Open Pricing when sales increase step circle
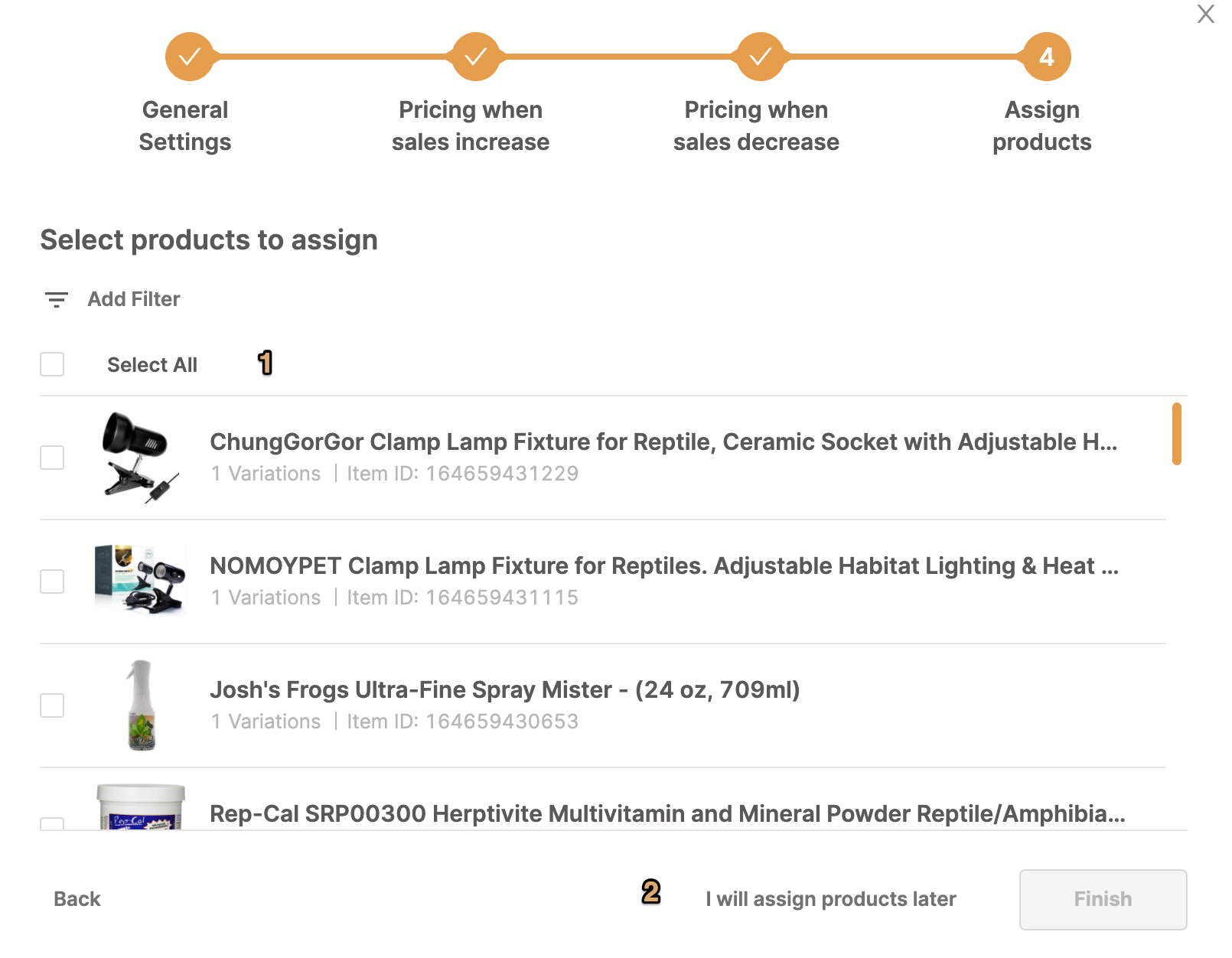This screenshot has height=958, width=1232. point(475,57)
